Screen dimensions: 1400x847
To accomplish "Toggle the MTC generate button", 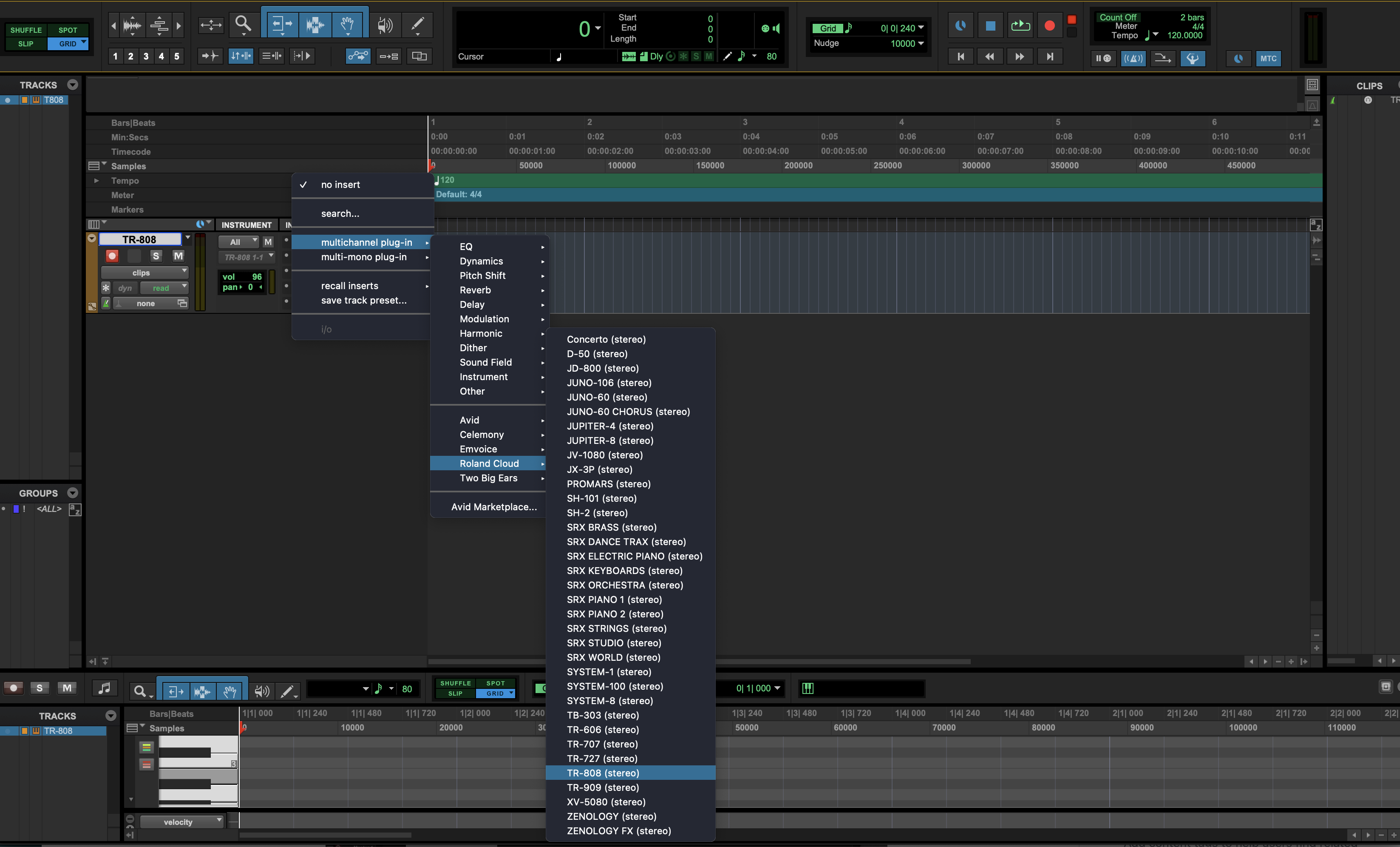I will pyautogui.click(x=1268, y=58).
